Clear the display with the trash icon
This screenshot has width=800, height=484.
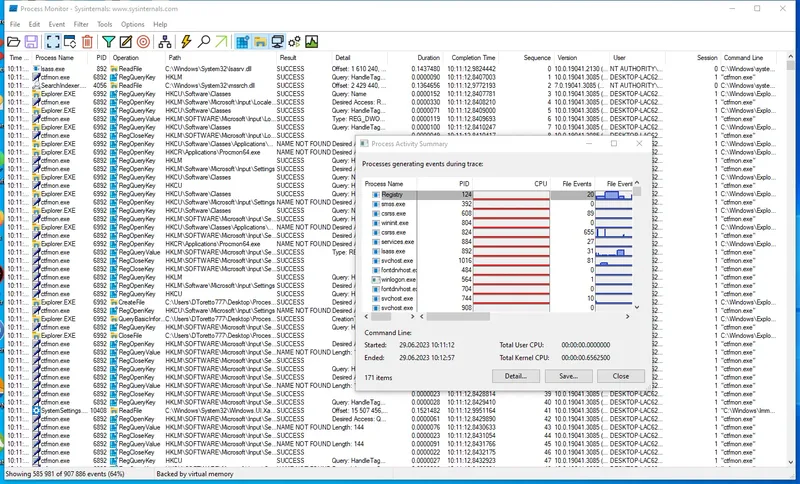click(88, 42)
